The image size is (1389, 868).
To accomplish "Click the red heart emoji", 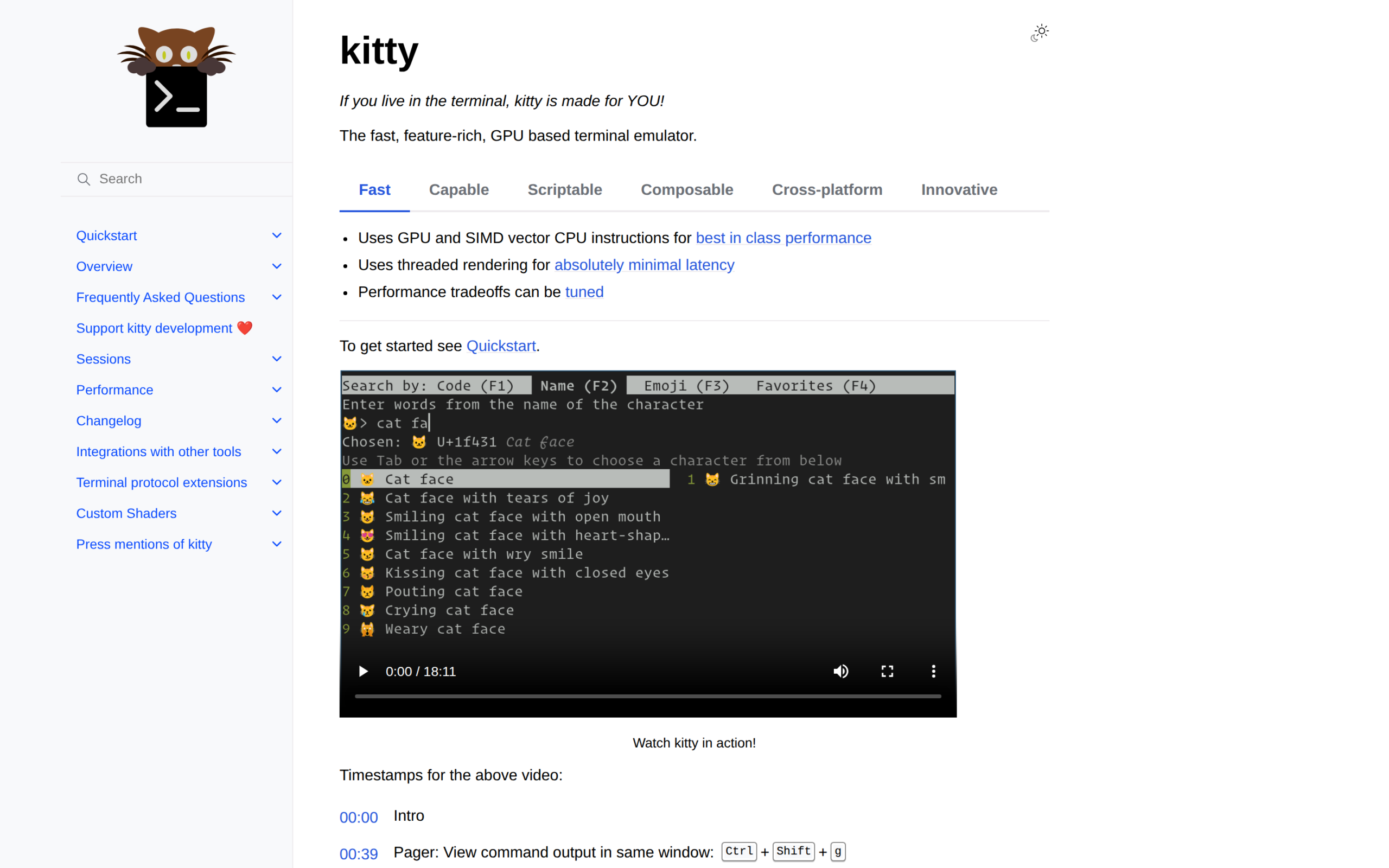I will tap(245, 328).
